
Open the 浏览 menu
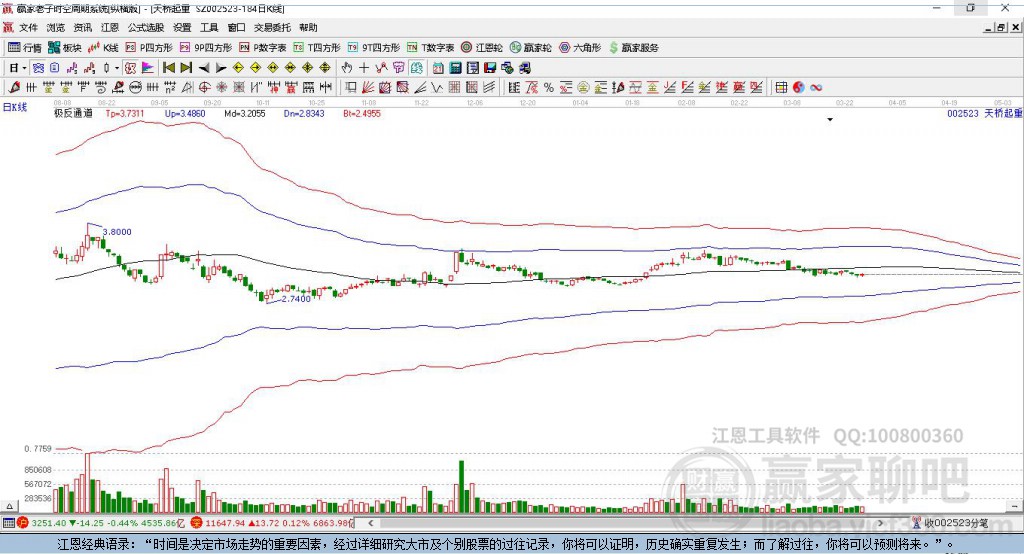56,27
